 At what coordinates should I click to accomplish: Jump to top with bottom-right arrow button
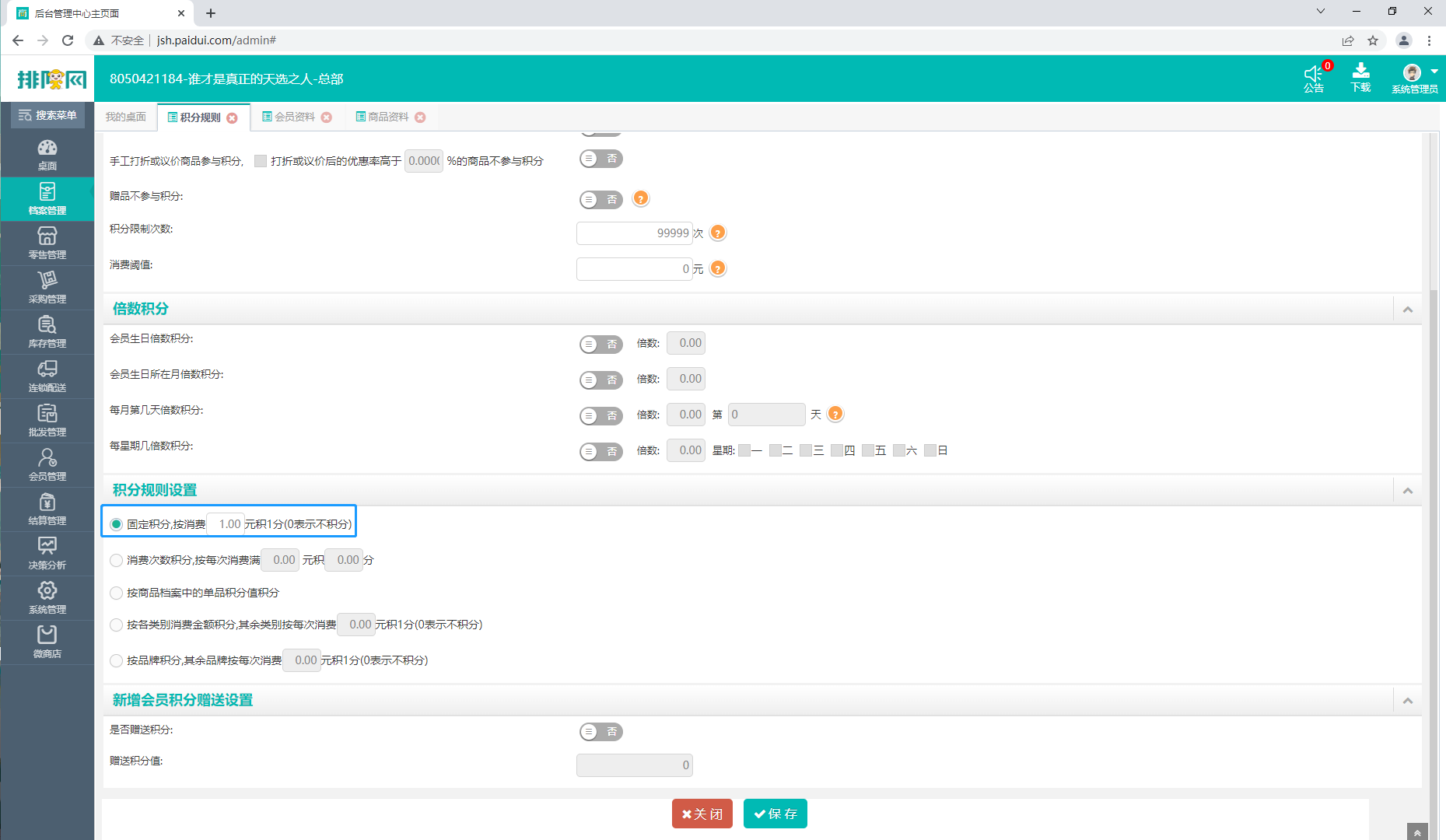coord(1417,831)
